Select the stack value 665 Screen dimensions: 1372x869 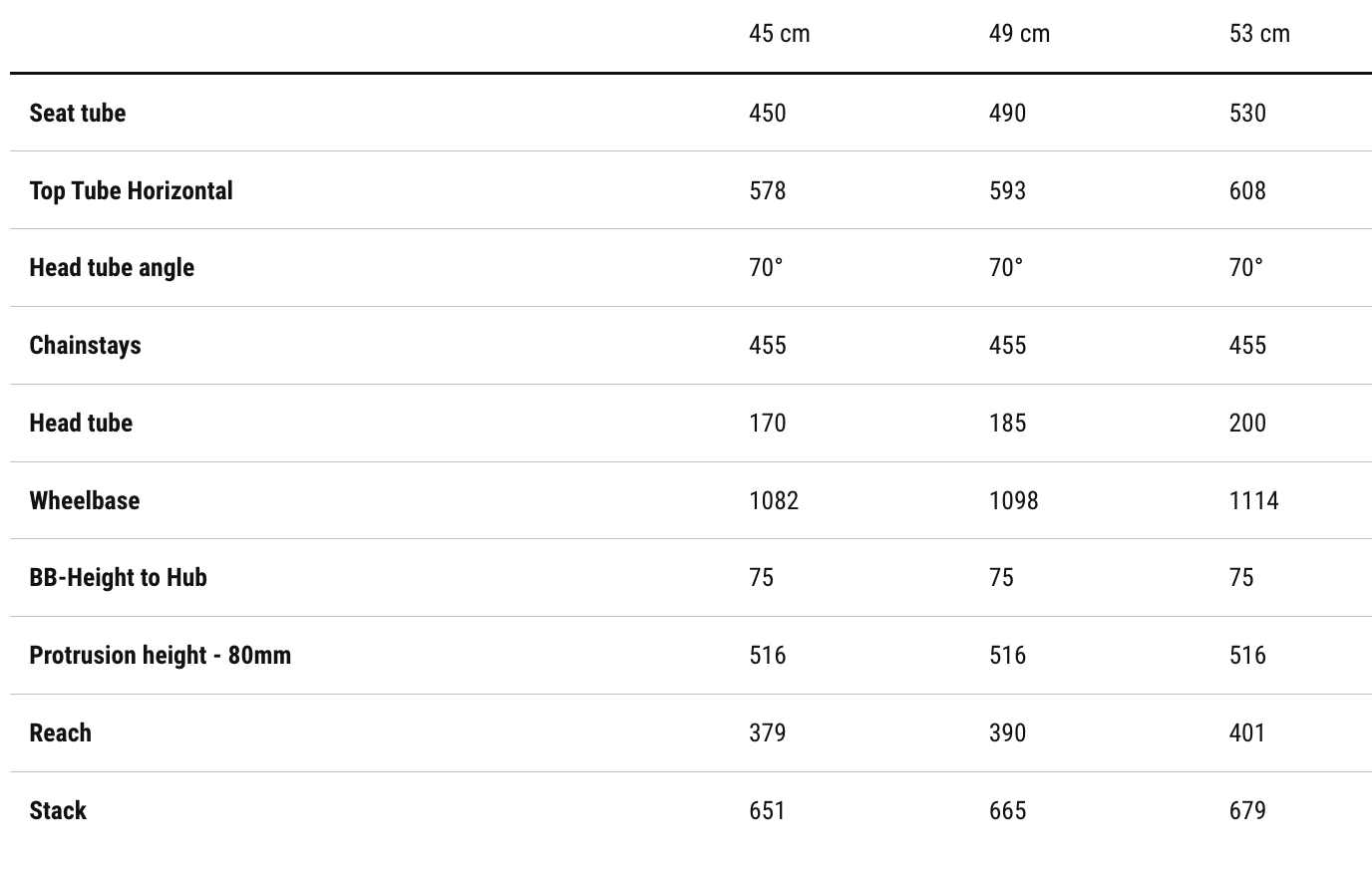1007,810
